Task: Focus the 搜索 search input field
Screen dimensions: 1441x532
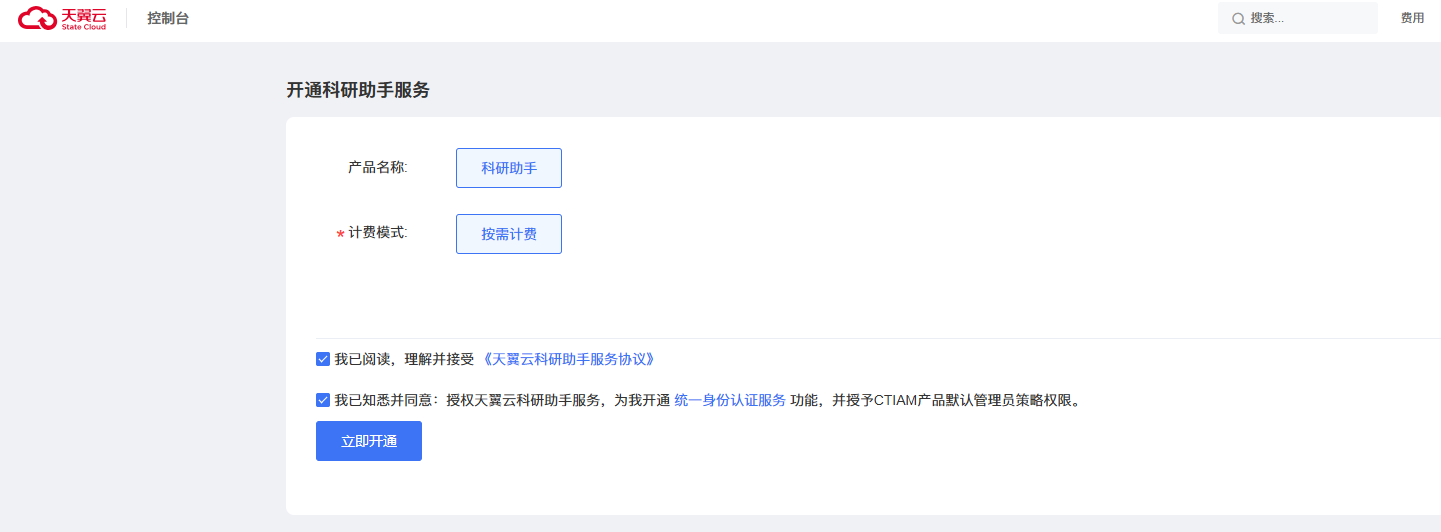Action: 1297,18
